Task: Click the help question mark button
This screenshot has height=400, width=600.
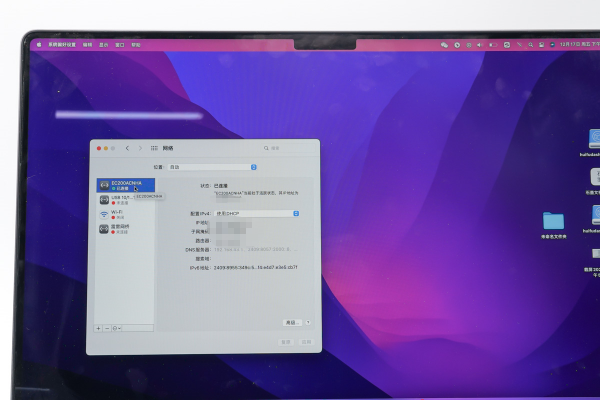Action: coord(308,322)
